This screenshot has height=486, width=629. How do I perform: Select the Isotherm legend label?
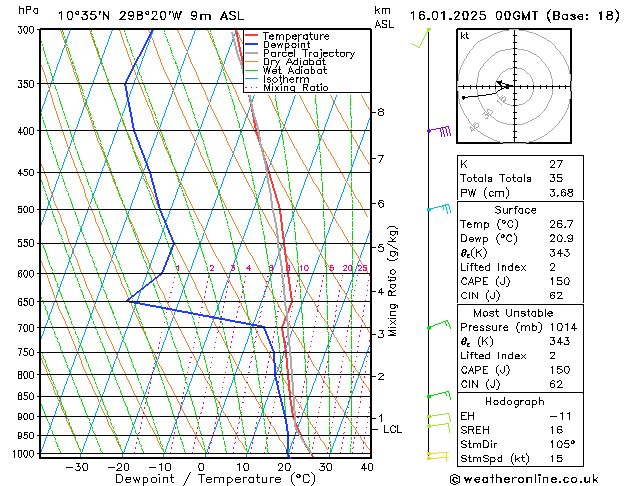tap(286, 79)
